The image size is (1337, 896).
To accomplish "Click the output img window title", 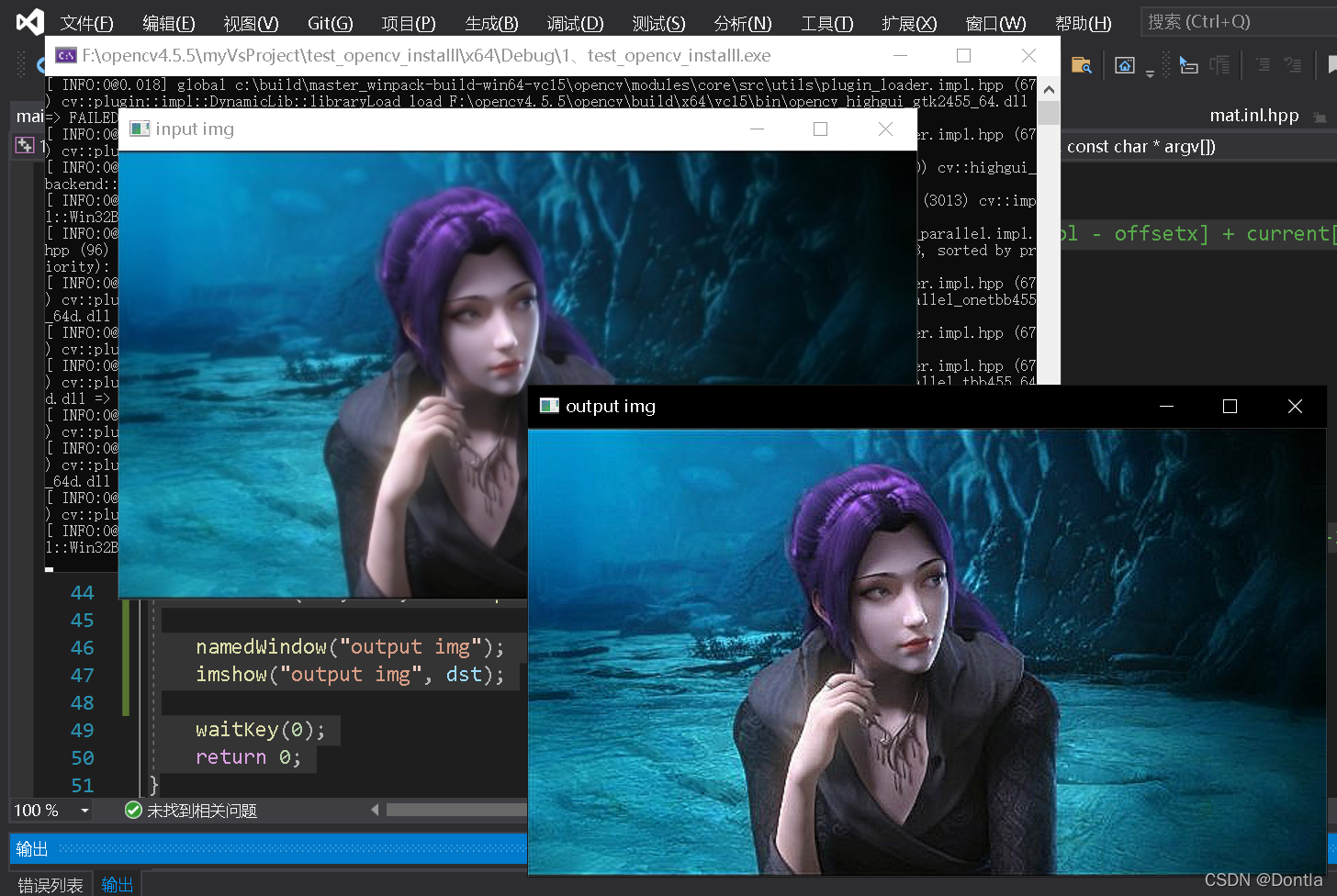I will (x=611, y=406).
